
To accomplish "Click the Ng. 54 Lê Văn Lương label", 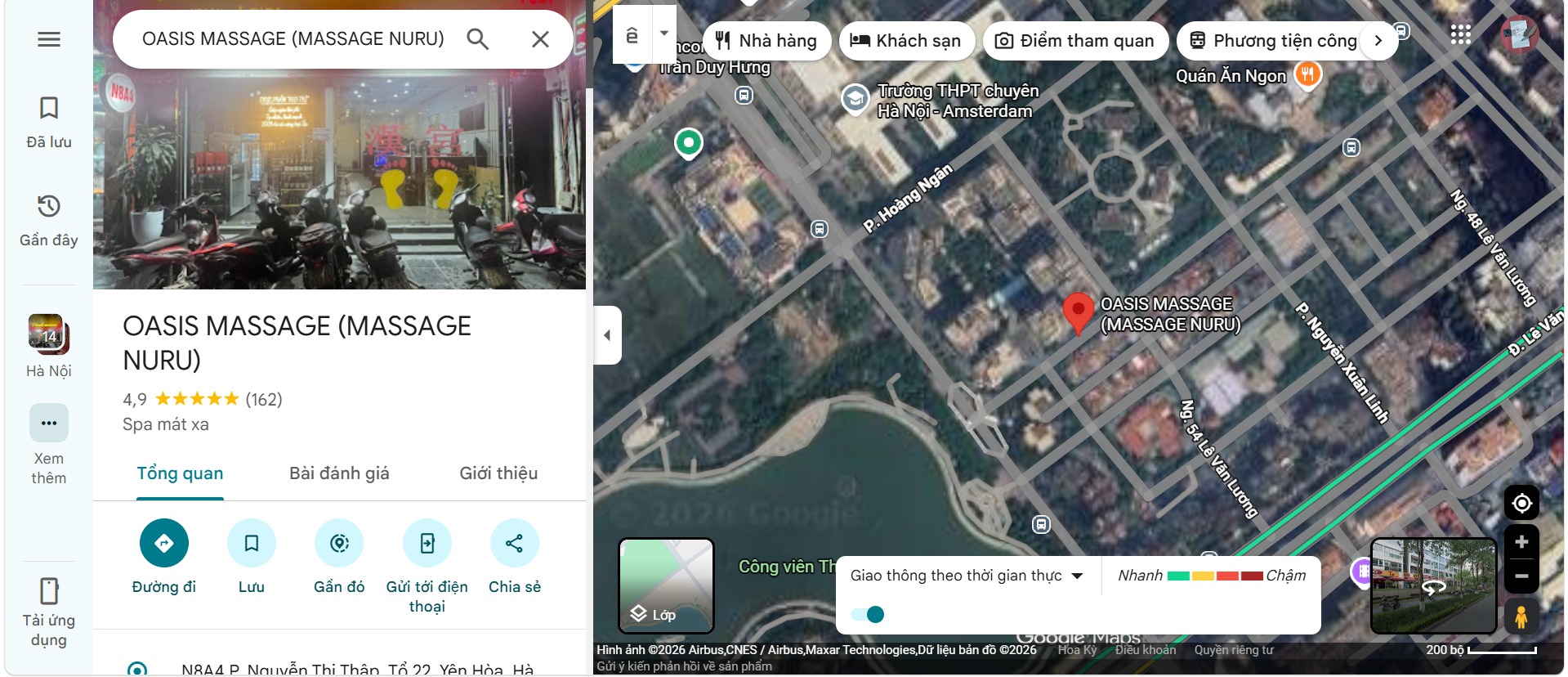I will [1218, 458].
